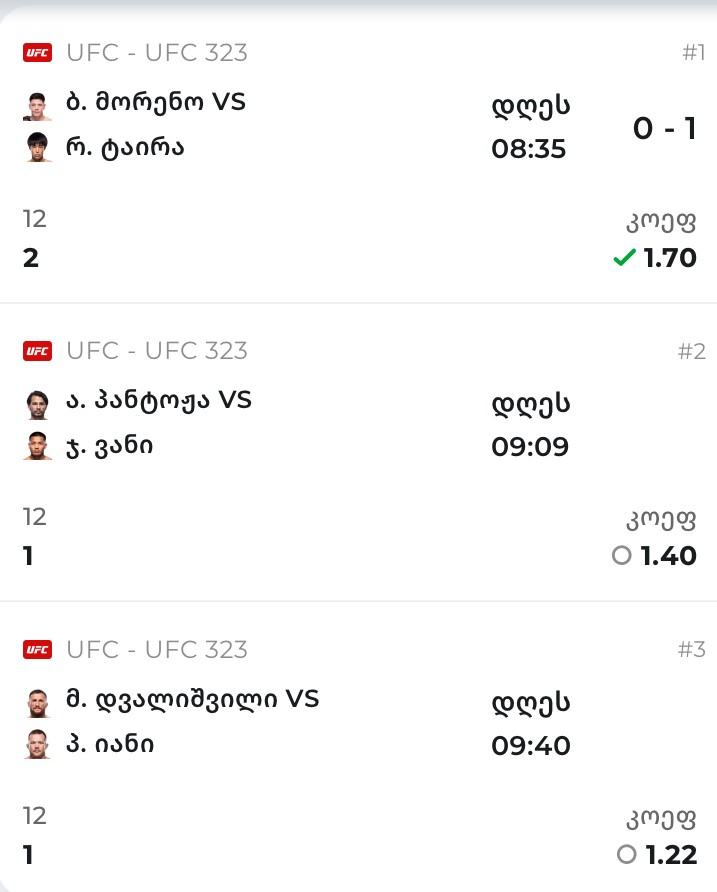717x892 pixels.
Task: Click the 0 - 1 final score
Action: point(664,128)
